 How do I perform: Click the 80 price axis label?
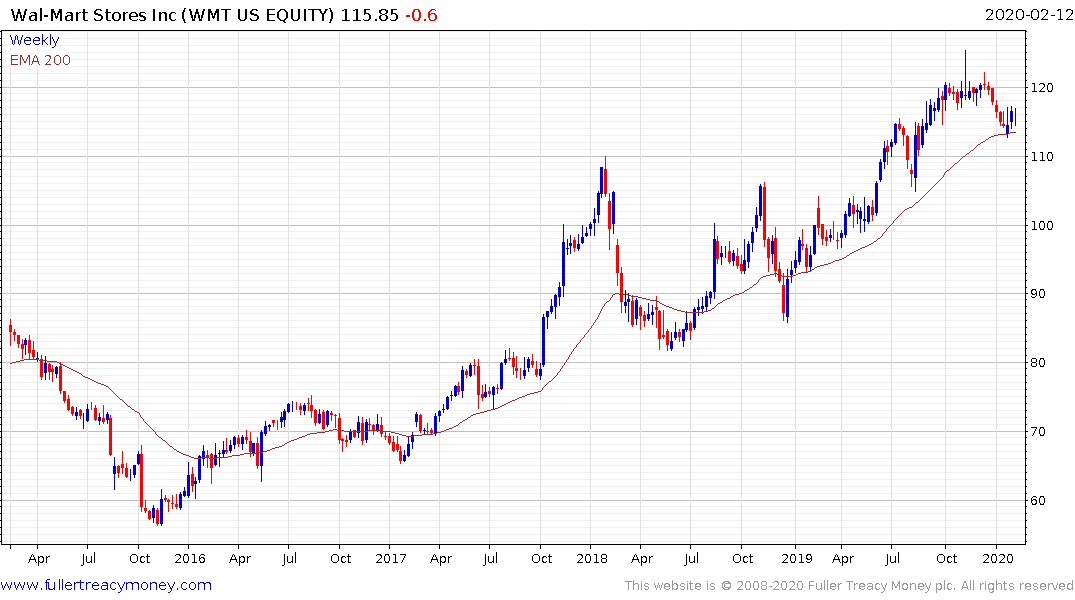1037,363
